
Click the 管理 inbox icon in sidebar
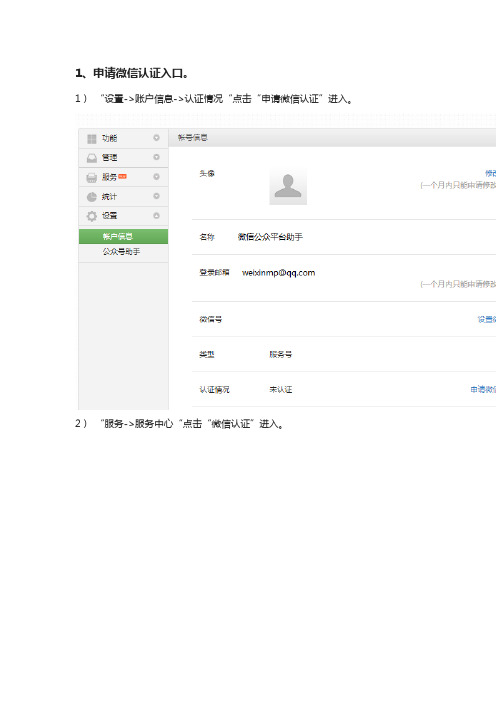pos(92,158)
